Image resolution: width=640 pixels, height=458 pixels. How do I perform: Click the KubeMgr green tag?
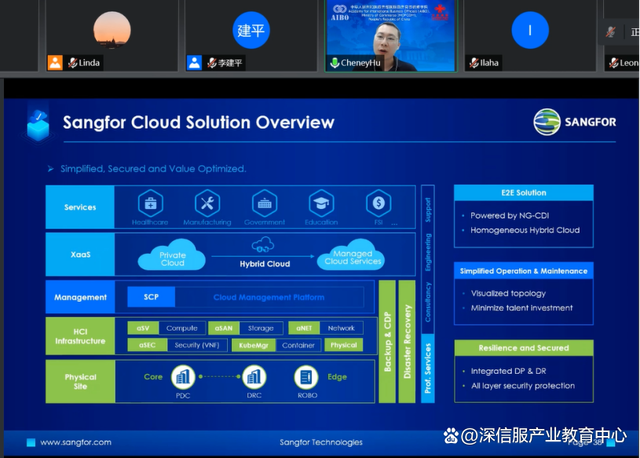(x=253, y=345)
